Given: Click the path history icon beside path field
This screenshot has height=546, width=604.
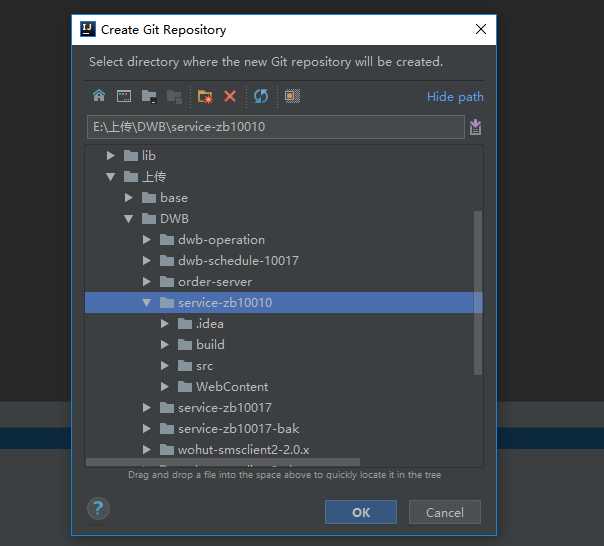Looking at the screenshot, I should click(475, 127).
